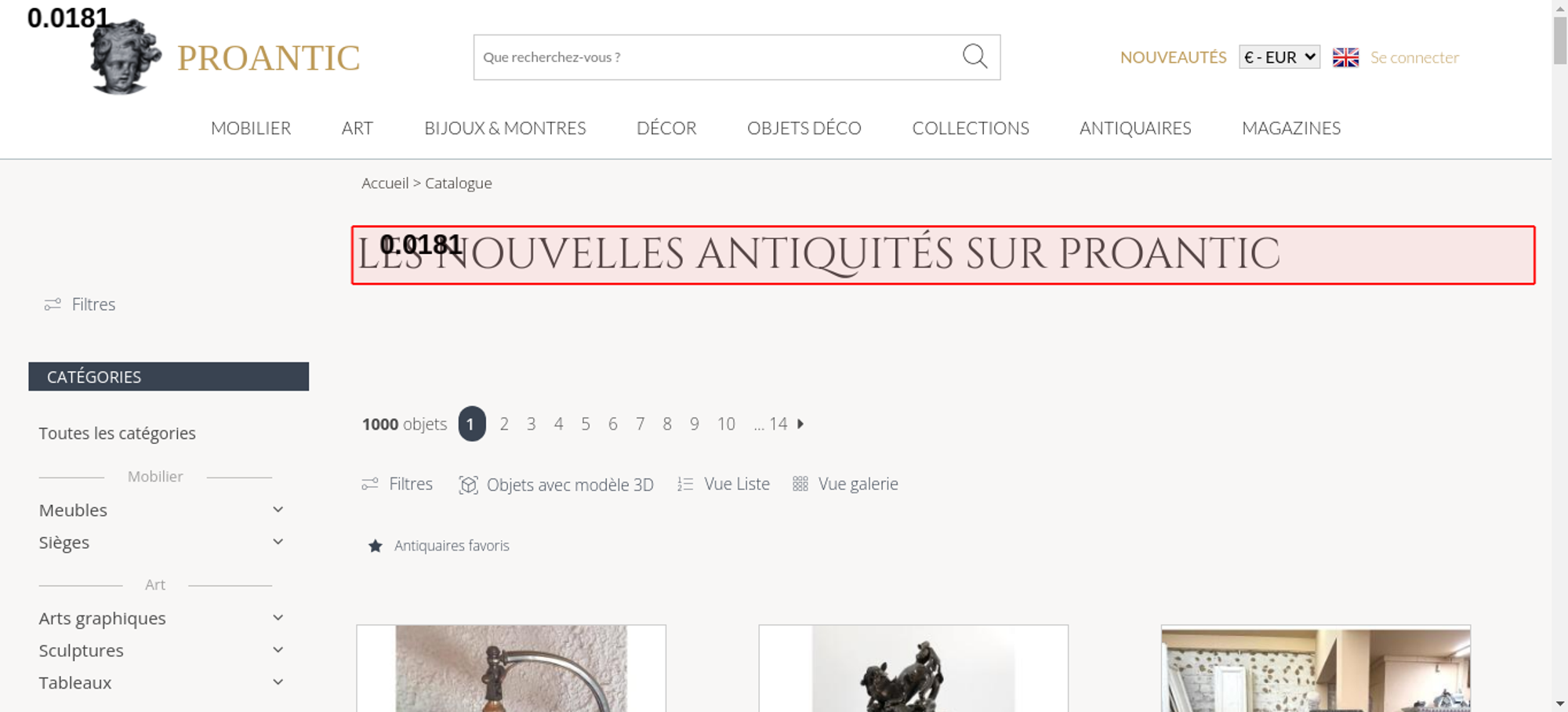
Task: Open the MOBILIER menu
Action: click(251, 128)
